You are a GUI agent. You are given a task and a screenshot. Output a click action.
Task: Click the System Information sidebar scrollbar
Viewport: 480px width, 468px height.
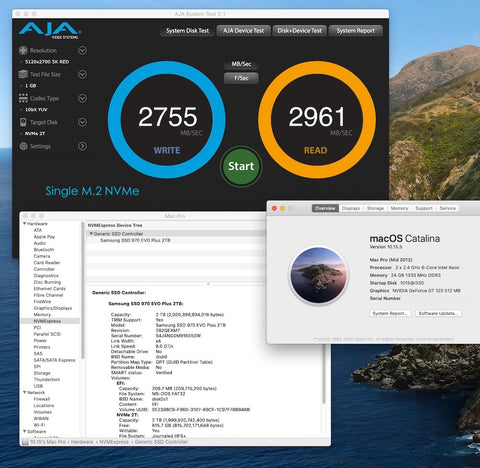[82, 290]
